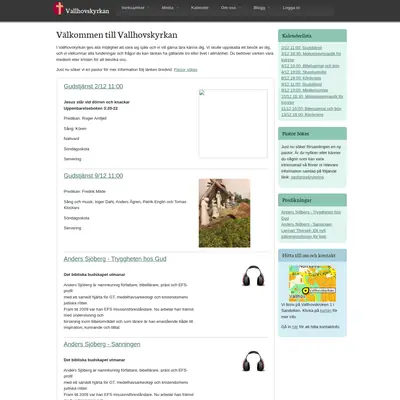Viewport: 400px width, 400px height.
Task: Click the Predikningar panel heading
Action: pyautogui.click(x=312, y=200)
